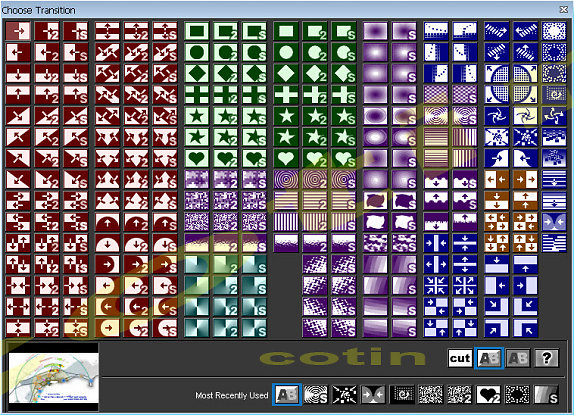574x415 pixels.
Task: Choose the top-left red push-right arrow transition
Action: [18, 31]
